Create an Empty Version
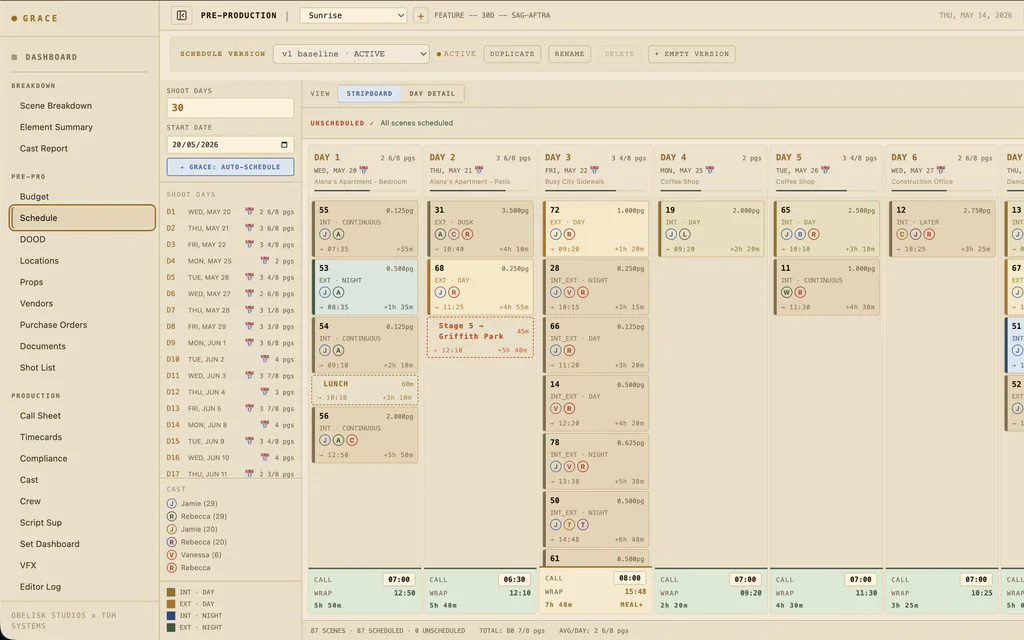Viewport: 1024px width, 640px height. point(692,54)
